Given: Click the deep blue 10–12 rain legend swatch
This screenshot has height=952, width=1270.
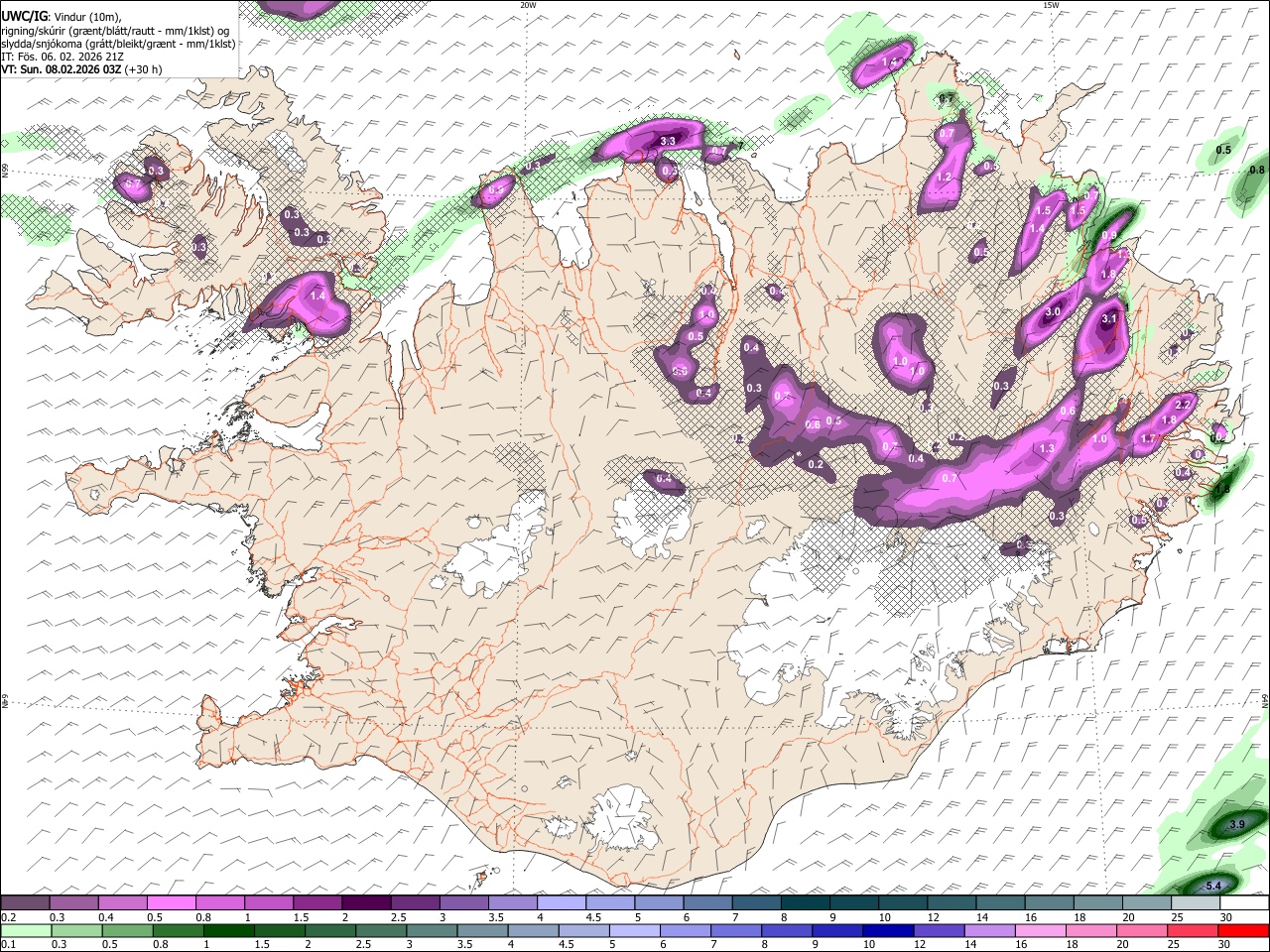Looking at the screenshot, I should [888, 931].
